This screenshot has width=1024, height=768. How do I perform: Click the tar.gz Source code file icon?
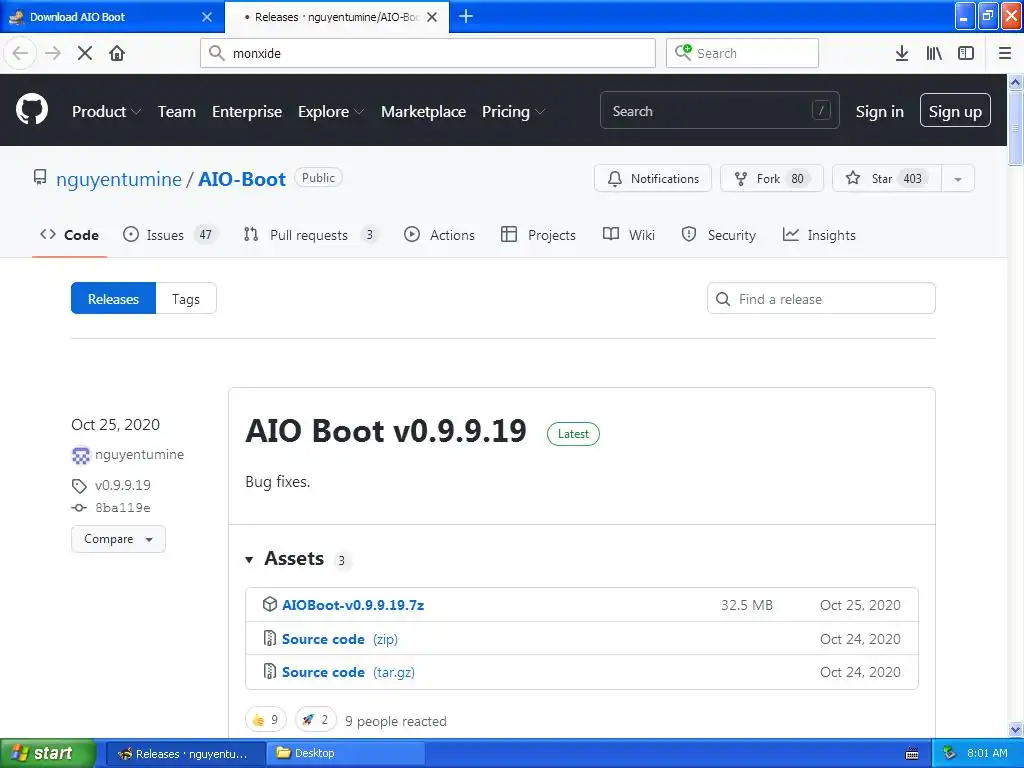[x=270, y=671]
